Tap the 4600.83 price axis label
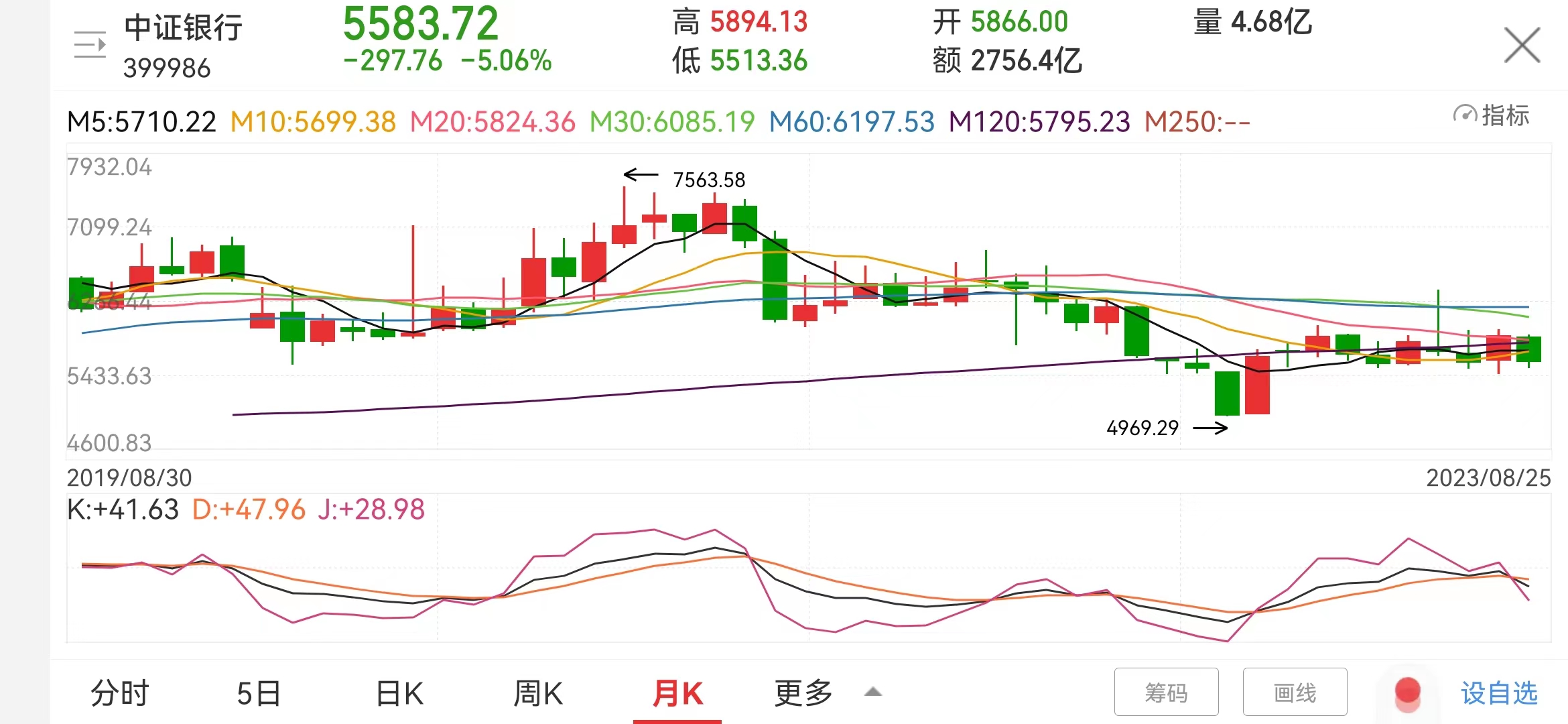Viewport: 1568px width, 724px height. pos(109,443)
